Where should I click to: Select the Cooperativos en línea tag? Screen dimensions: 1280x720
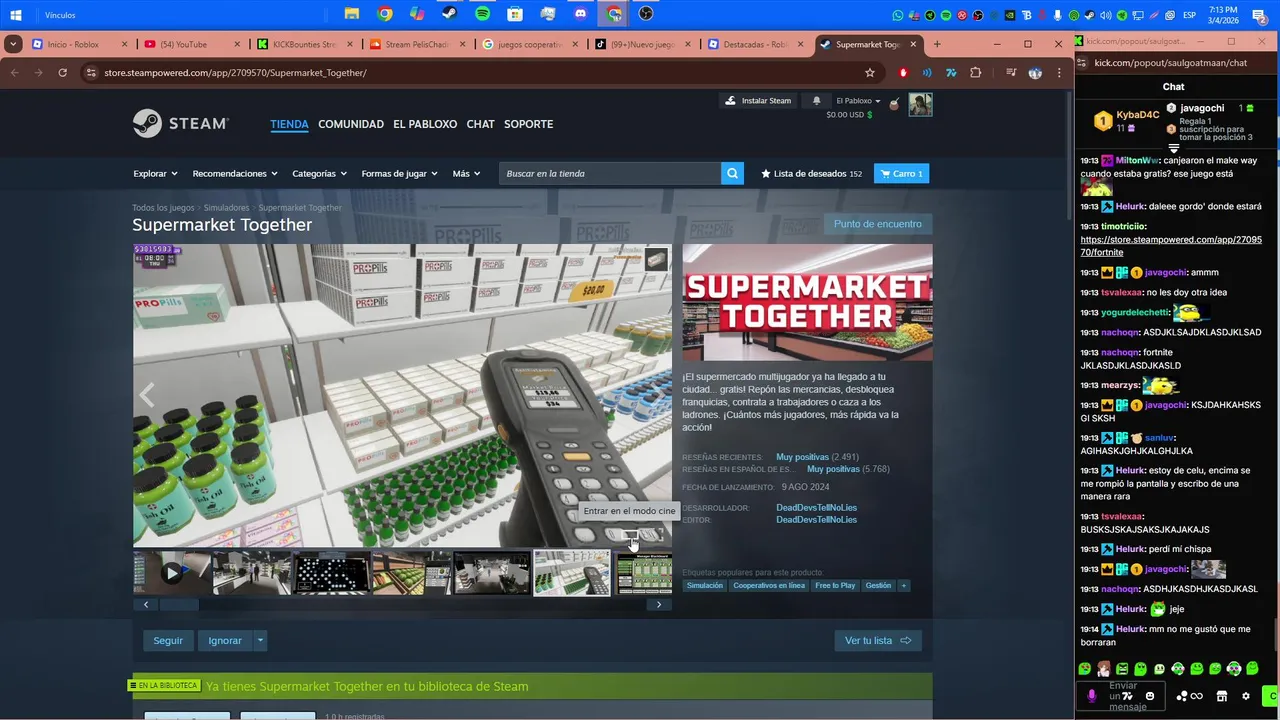coord(768,585)
